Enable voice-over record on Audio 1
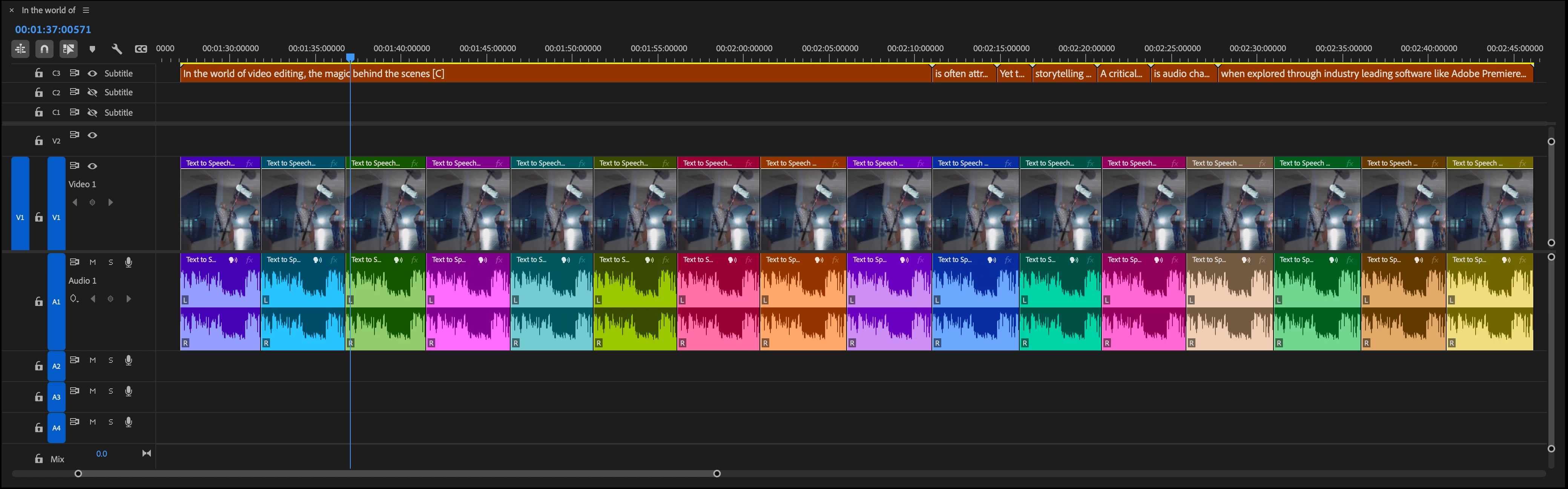Screen dimensions: 1568x489 click(x=129, y=262)
